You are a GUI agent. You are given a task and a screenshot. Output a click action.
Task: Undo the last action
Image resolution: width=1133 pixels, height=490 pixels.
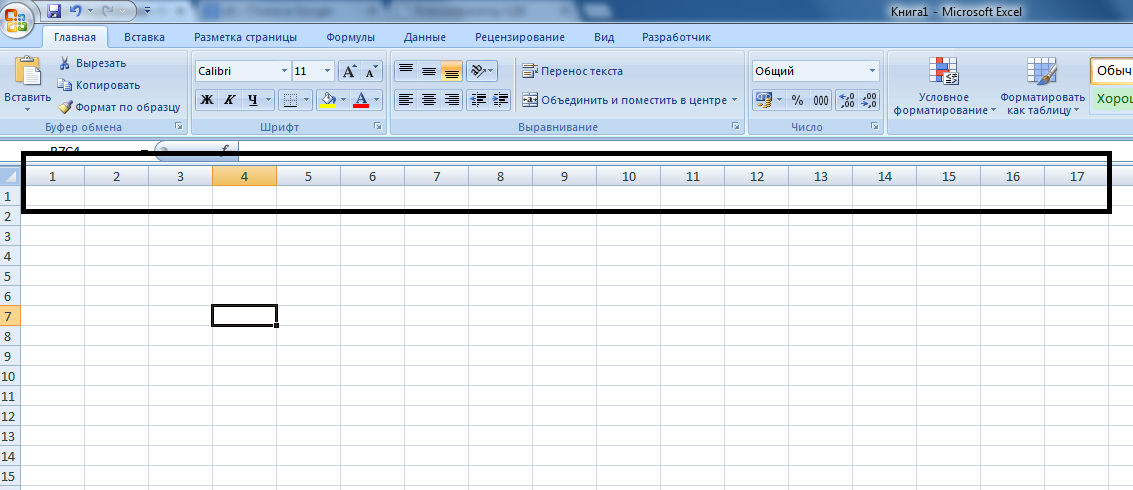74,11
